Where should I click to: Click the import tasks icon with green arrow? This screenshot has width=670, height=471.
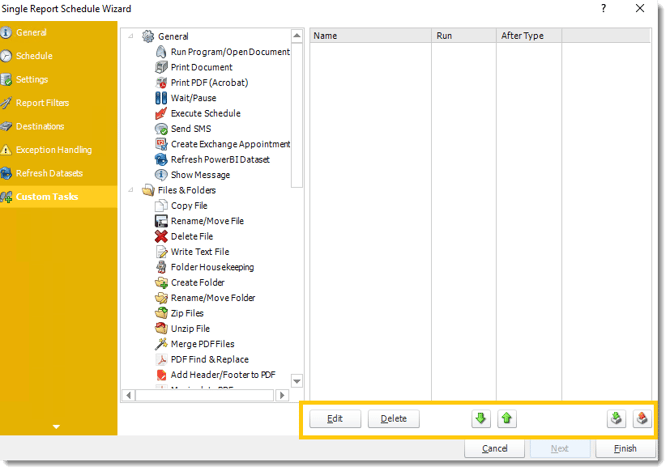coord(616,419)
